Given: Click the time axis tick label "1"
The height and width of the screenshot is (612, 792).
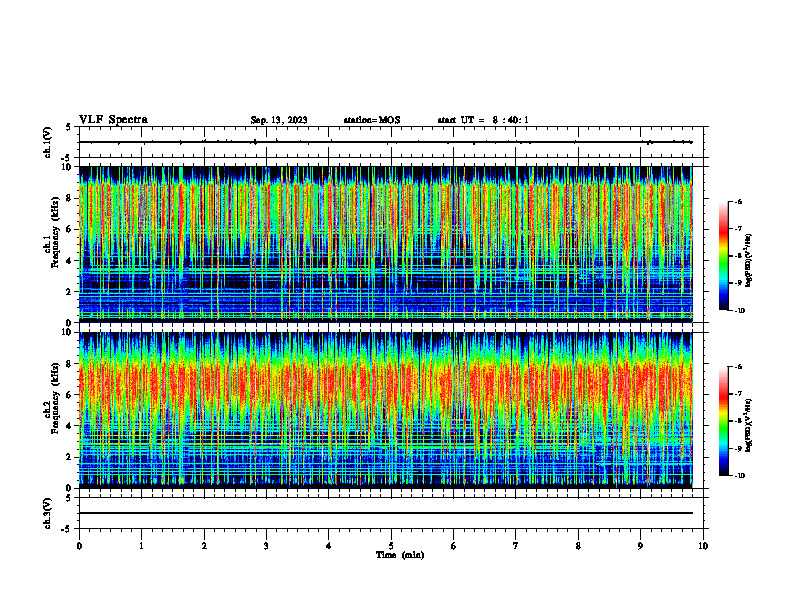Looking at the screenshot, I should [x=141, y=546].
